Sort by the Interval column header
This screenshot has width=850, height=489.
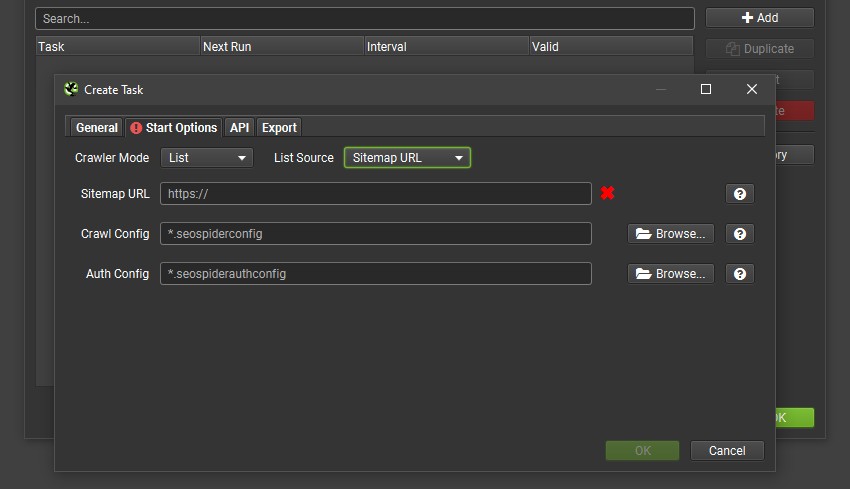[x=447, y=47]
